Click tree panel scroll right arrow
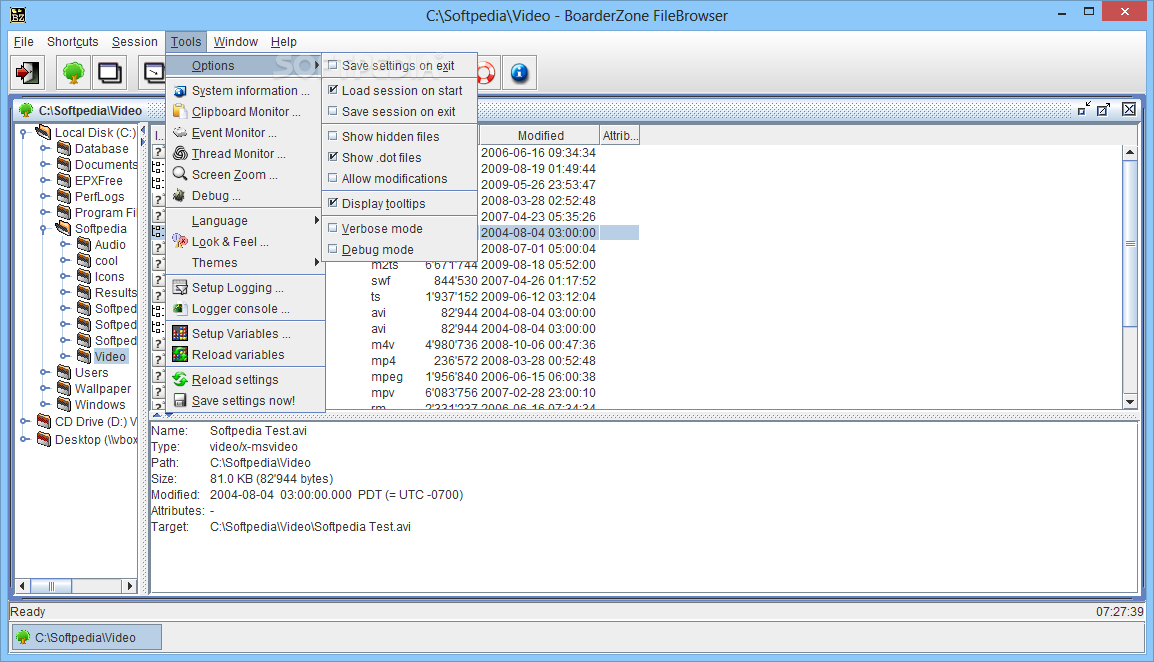 point(130,586)
